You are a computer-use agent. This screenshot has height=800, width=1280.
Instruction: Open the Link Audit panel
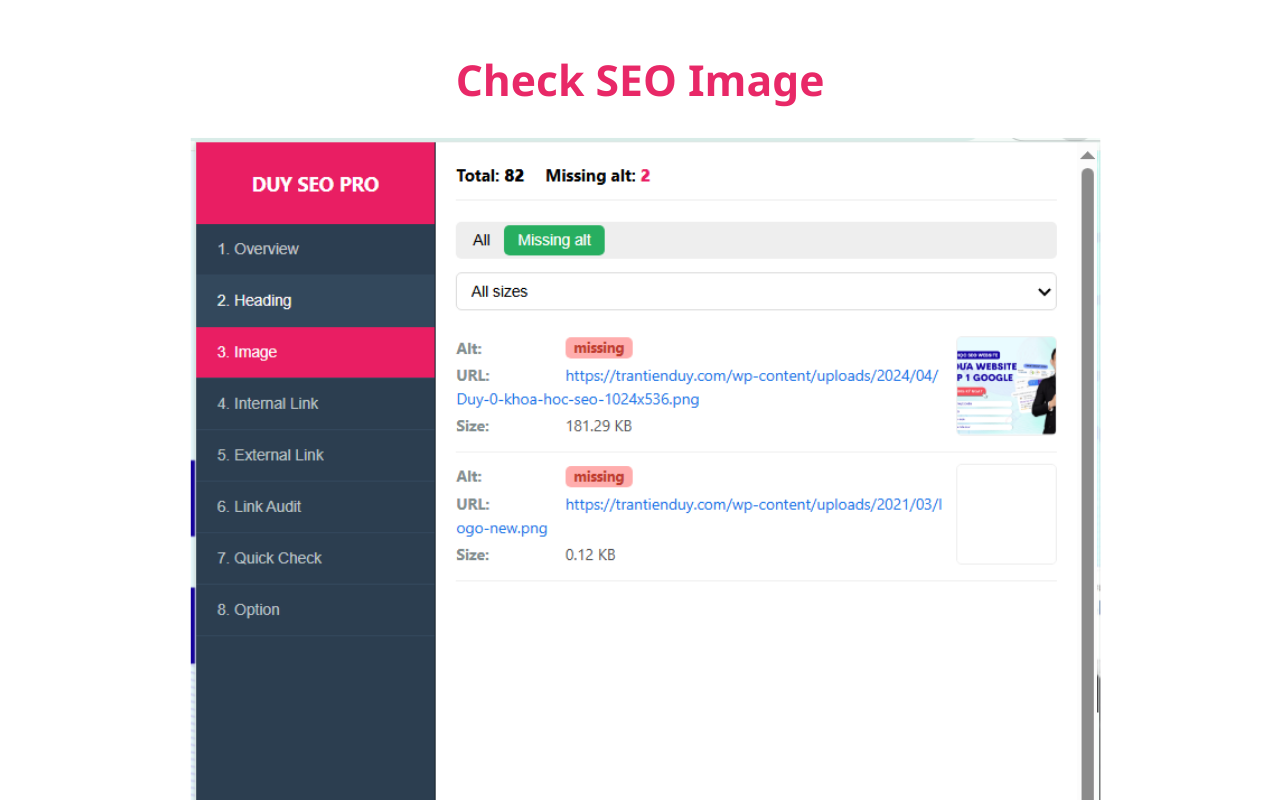click(x=258, y=506)
